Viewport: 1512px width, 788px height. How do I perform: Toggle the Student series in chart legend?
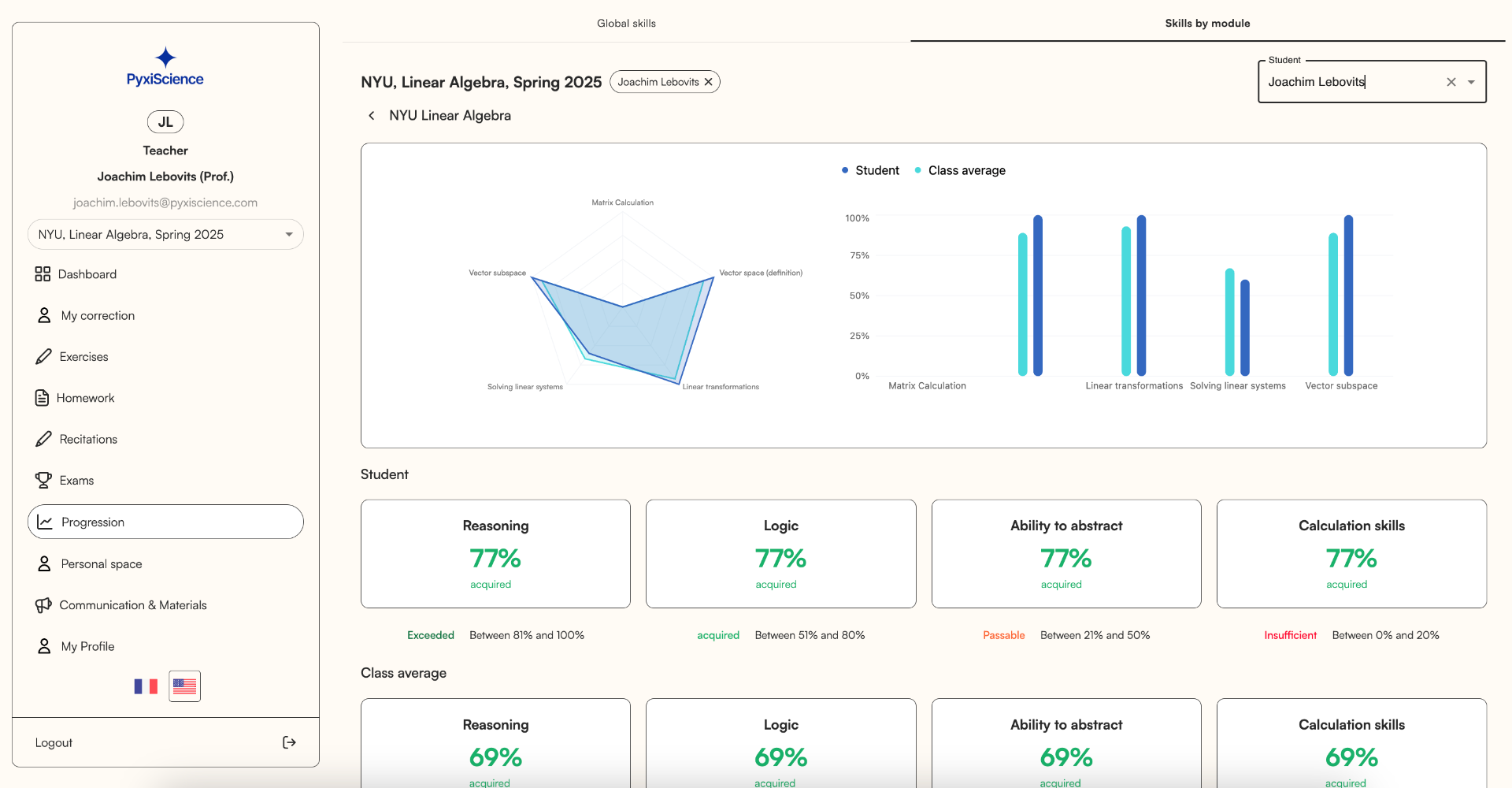point(869,169)
